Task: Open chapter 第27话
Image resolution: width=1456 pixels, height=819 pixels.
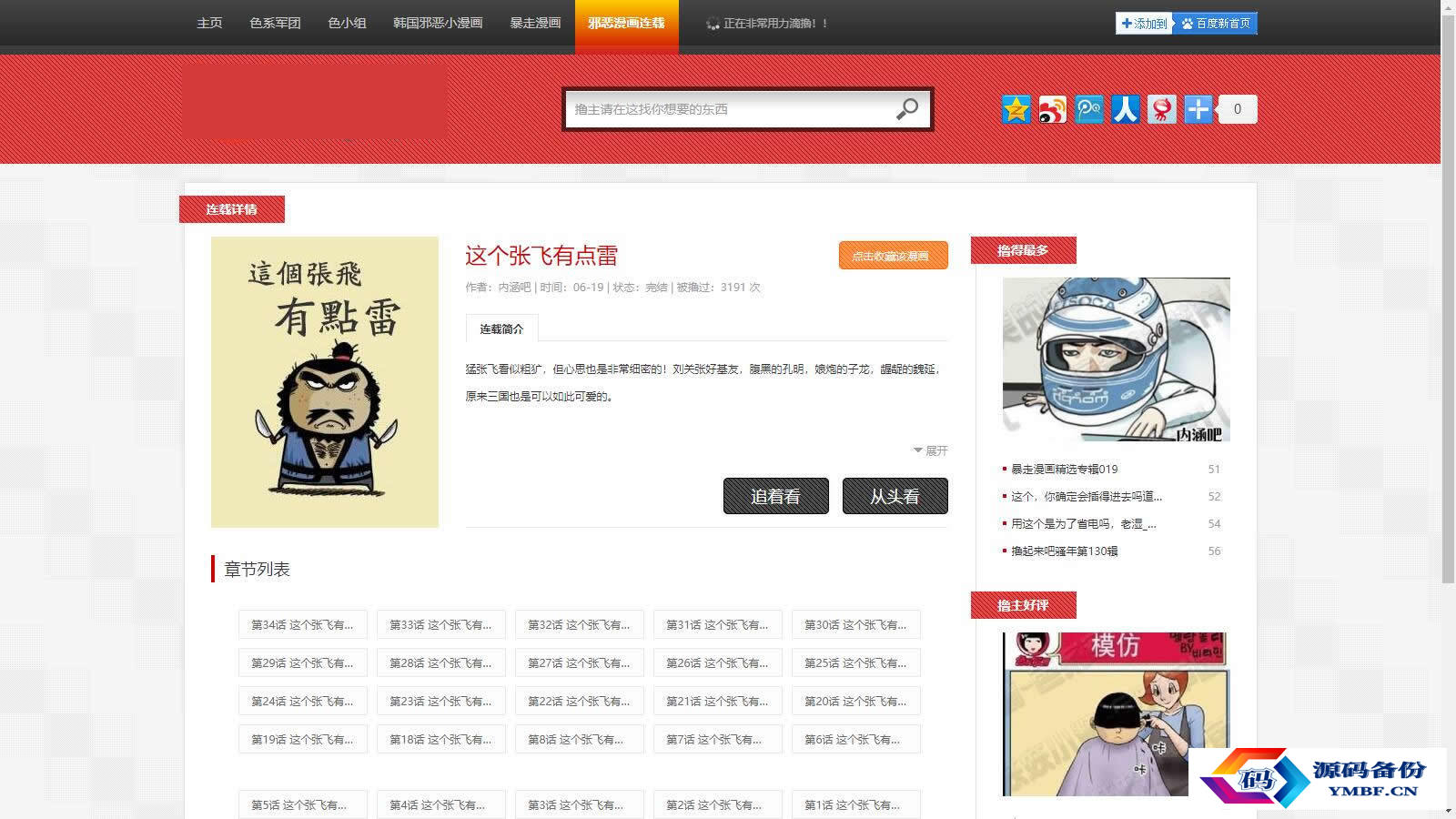Action: click(580, 662)
